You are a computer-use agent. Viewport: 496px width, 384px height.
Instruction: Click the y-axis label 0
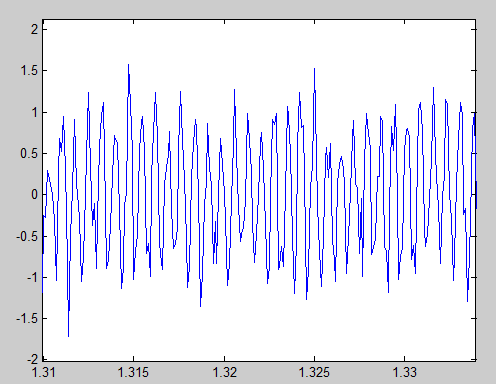[35, 195]
